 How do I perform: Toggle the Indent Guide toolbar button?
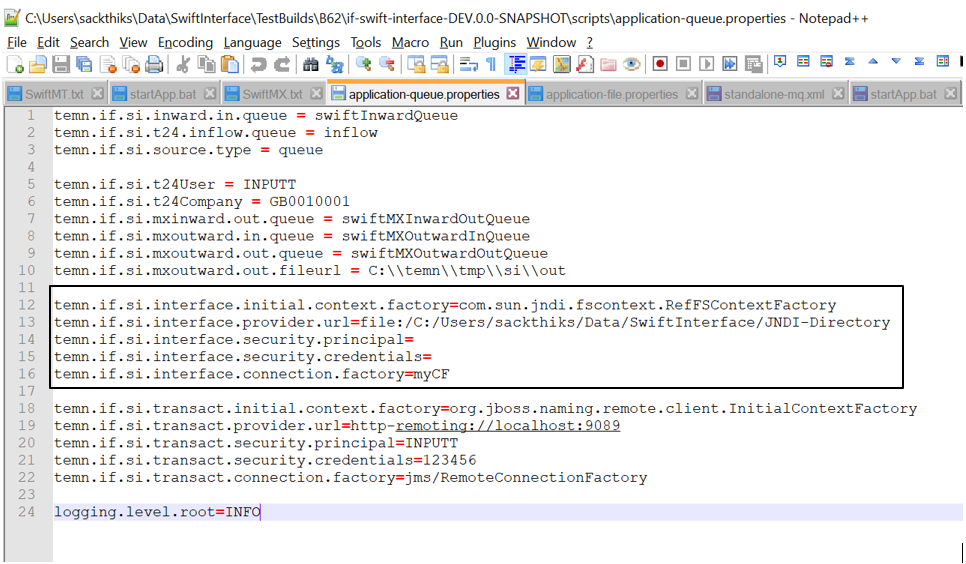[x=516, y=64]
